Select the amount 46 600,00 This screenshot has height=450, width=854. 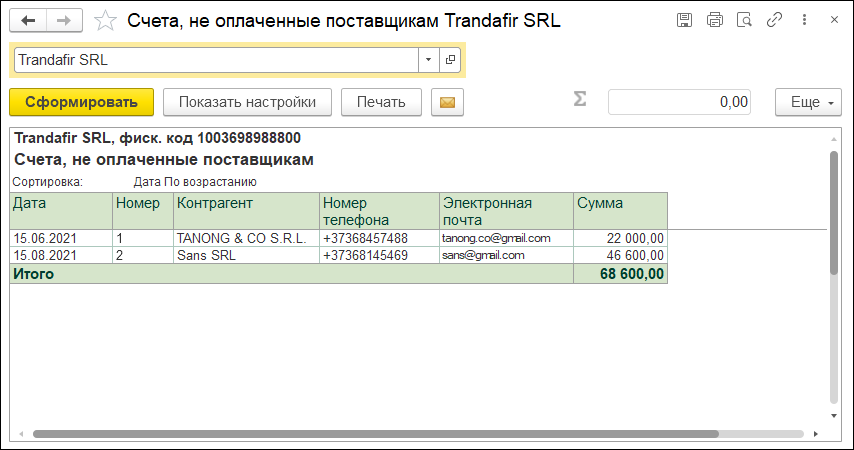coord(620,256)
